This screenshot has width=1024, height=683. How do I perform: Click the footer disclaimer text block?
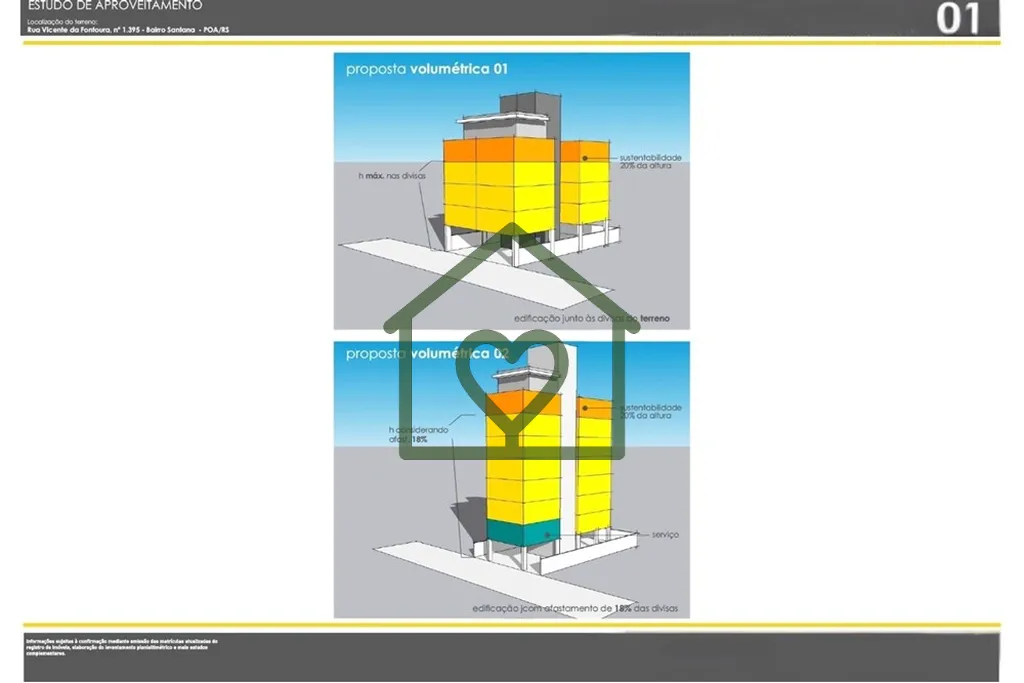[x=122, y=647]
